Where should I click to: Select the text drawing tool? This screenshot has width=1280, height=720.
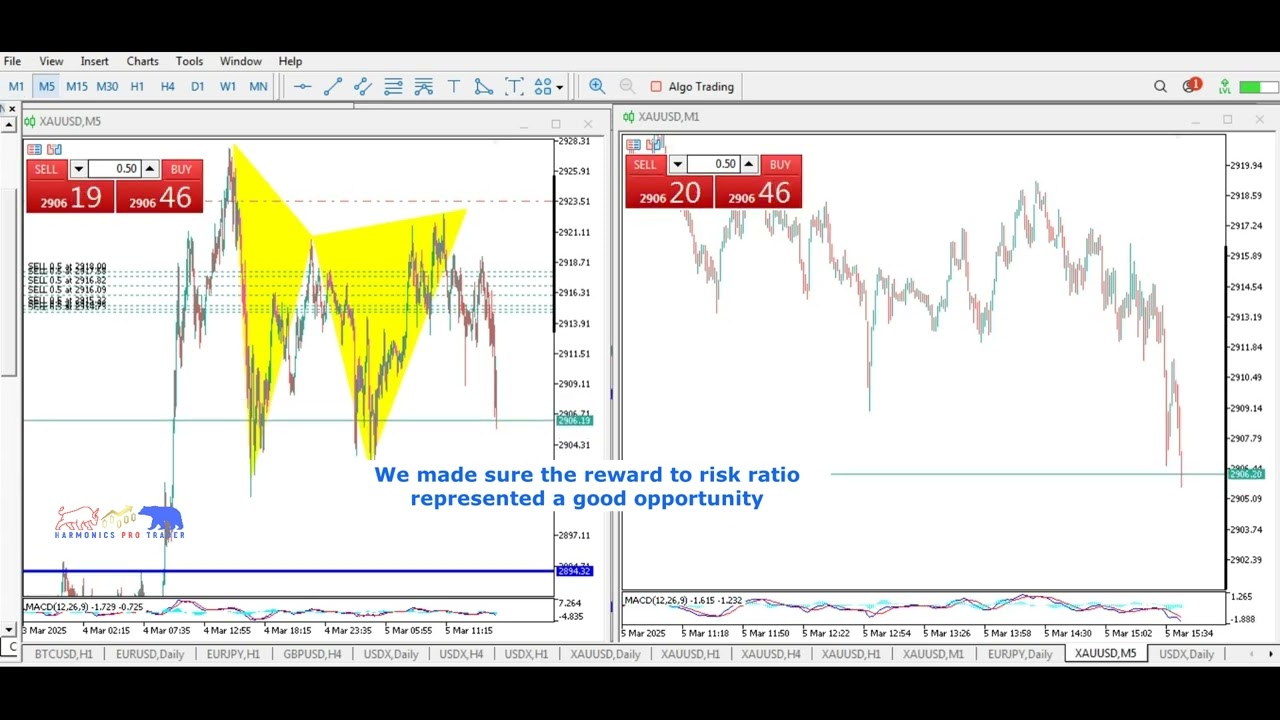coord(454,87)
